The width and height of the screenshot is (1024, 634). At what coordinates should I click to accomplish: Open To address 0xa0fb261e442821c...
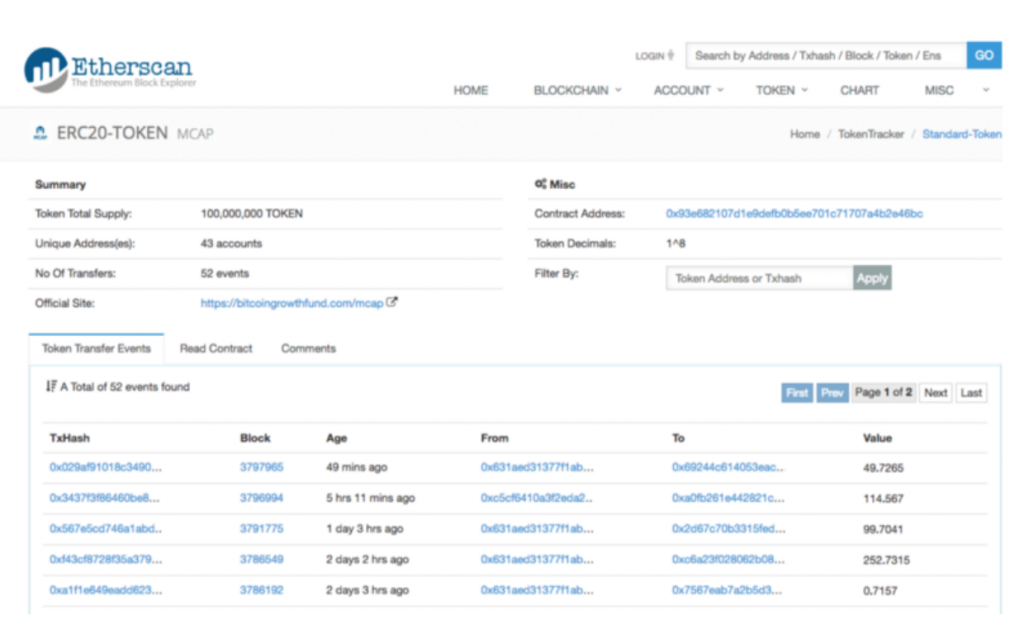coord(728,498)
